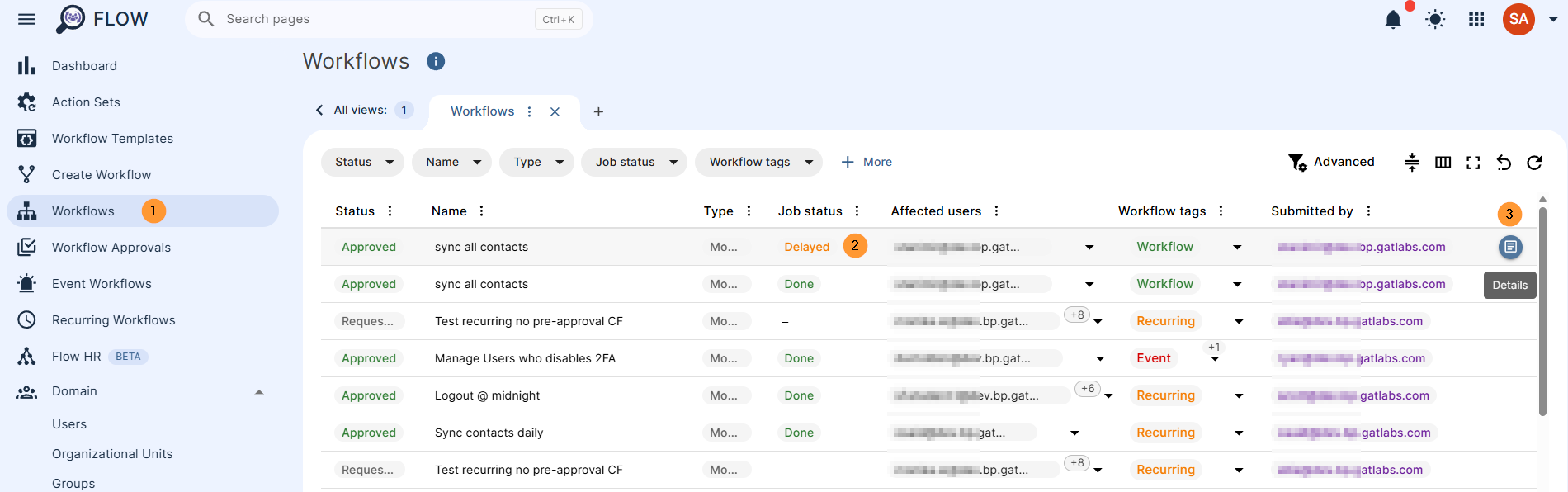Collapse the Domain sidebar section

[259, 392]
